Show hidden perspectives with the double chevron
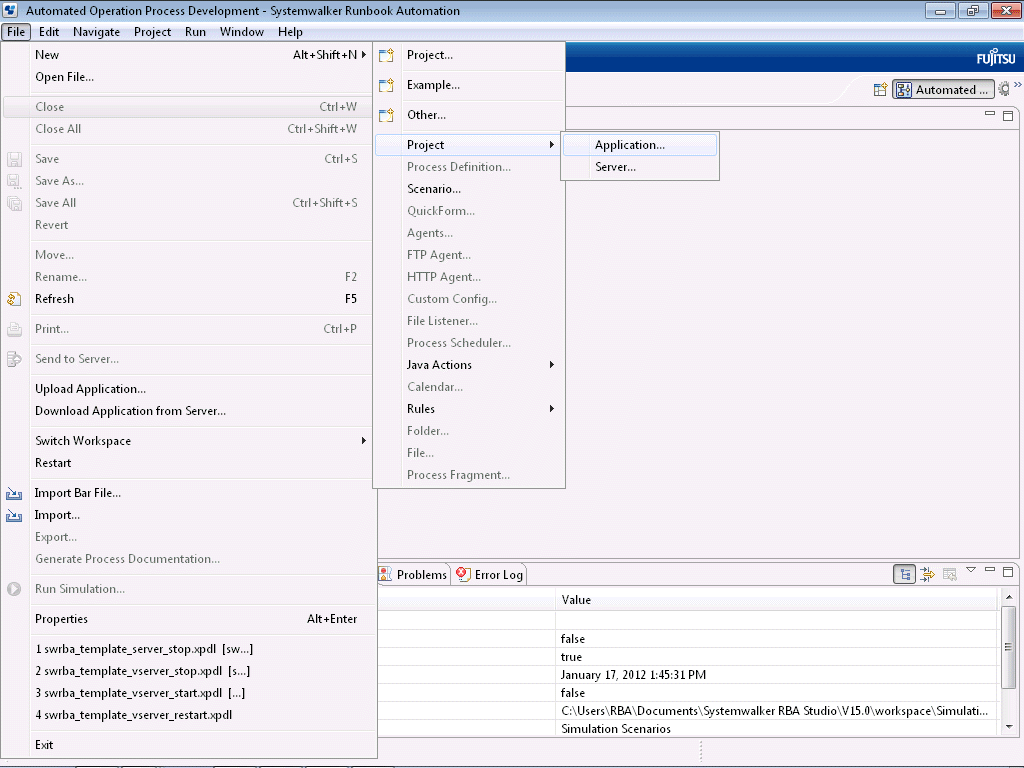This screenshot has width=1024, height=768. click(x=1017, y=84)
